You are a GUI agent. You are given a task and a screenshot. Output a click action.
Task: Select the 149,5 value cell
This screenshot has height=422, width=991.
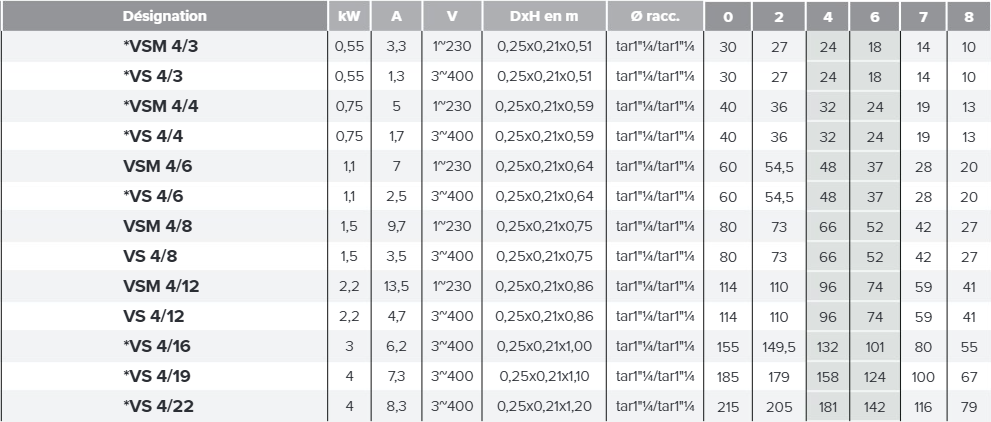coord(779,347)
